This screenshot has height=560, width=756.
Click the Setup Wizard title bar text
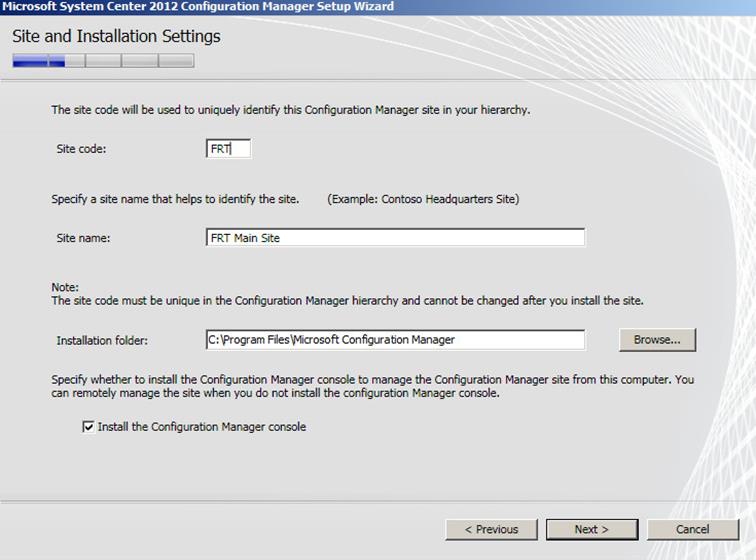click(198, 6)
